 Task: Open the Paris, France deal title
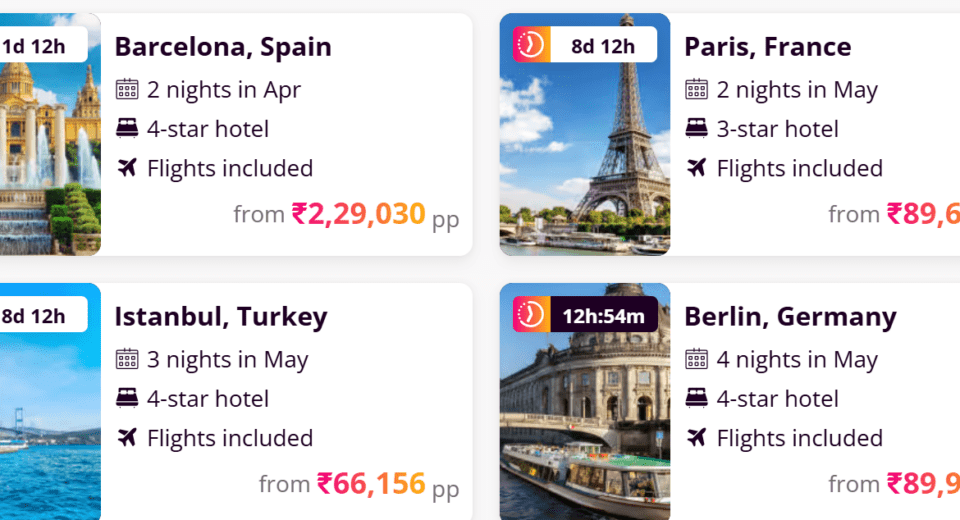point(767,47)
